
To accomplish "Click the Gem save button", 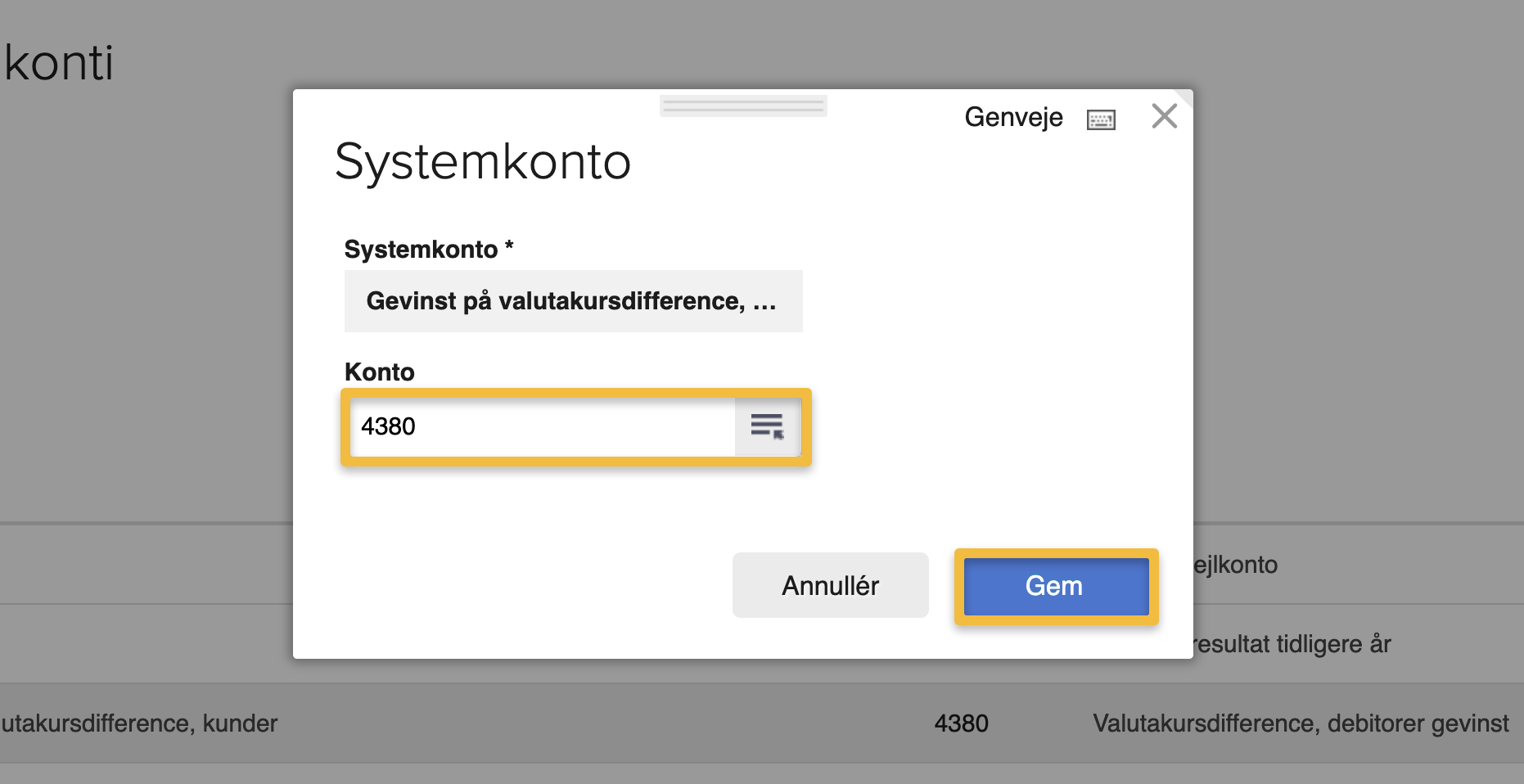I will 1054,585.
